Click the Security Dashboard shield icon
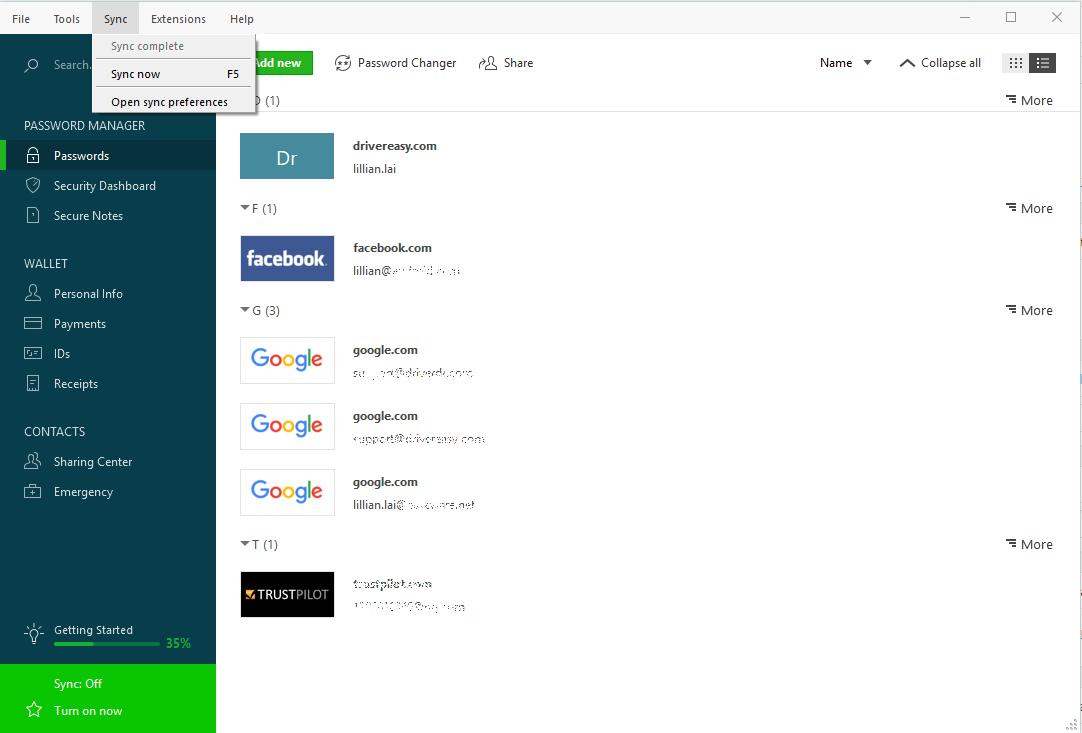Viewport: 1082px width, 733px height. click(x=32, y=185)
